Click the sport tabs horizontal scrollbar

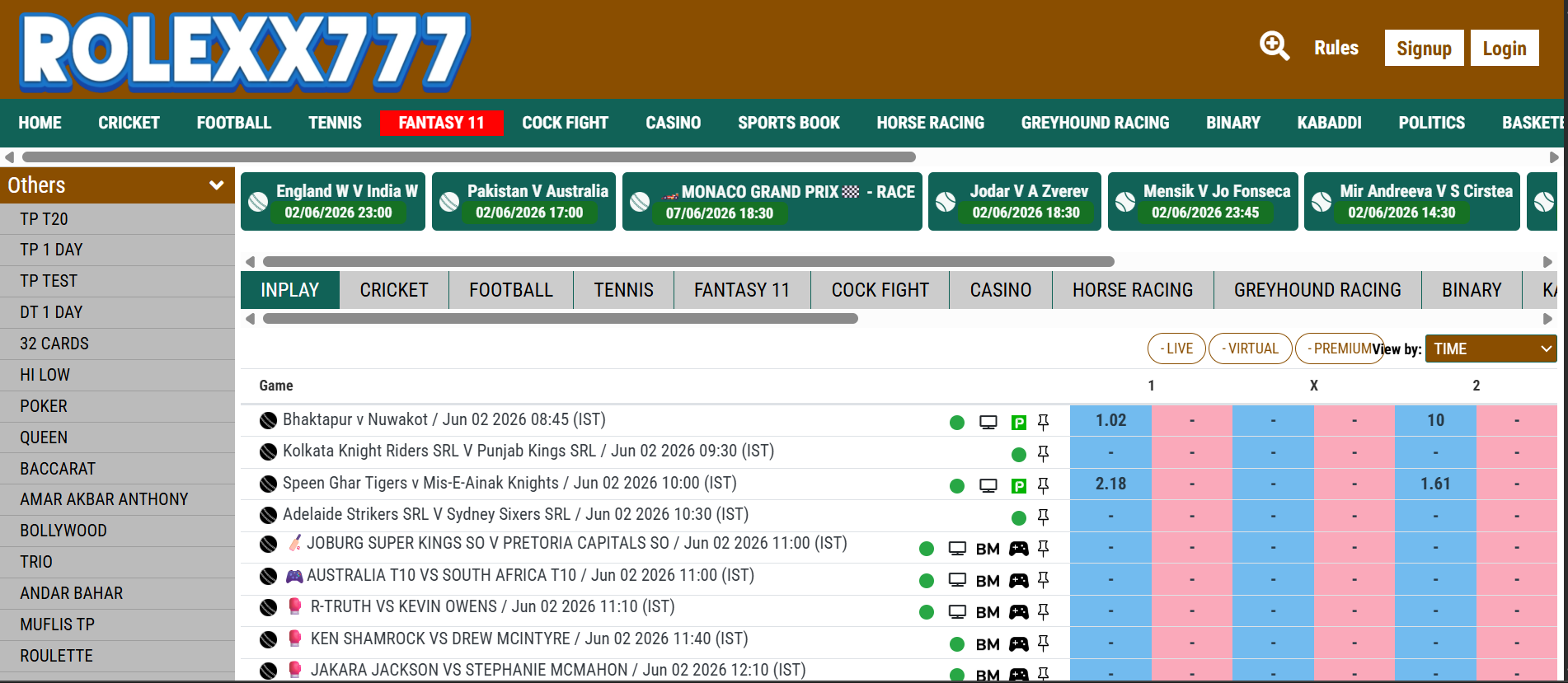pos(560,318)
